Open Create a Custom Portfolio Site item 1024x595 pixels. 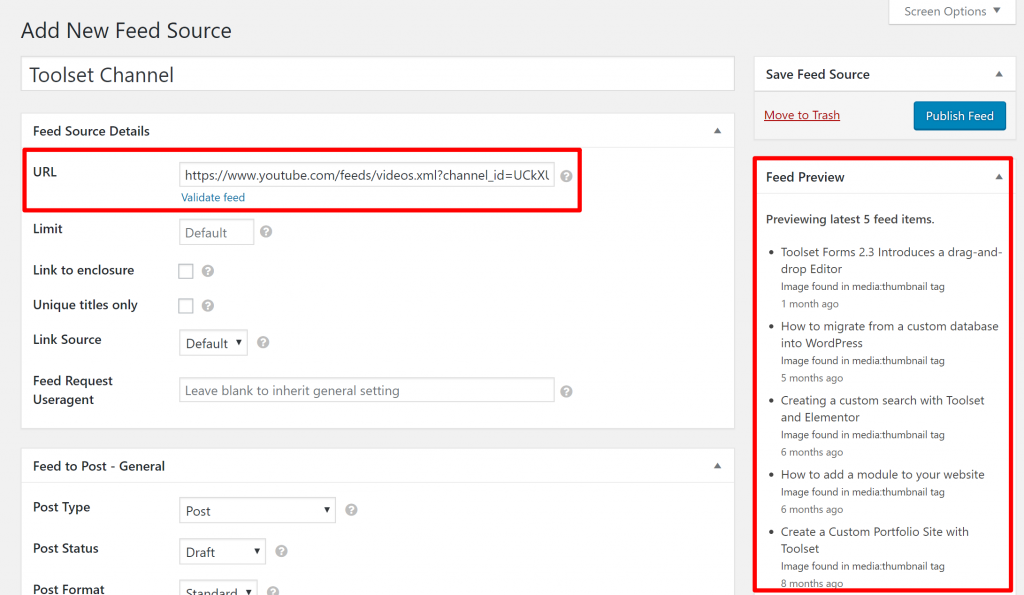(x=874, y=540)
